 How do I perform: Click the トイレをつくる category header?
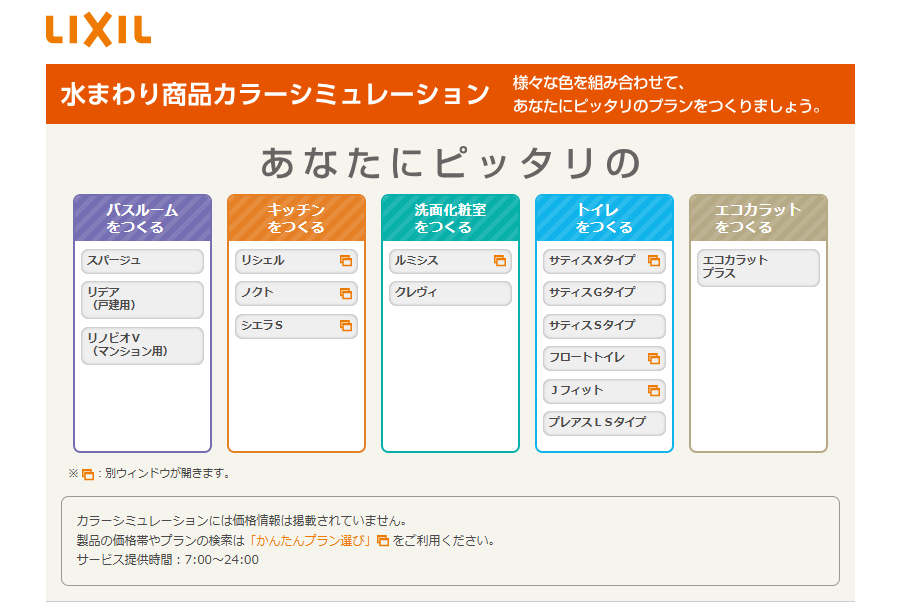(604, 218)
